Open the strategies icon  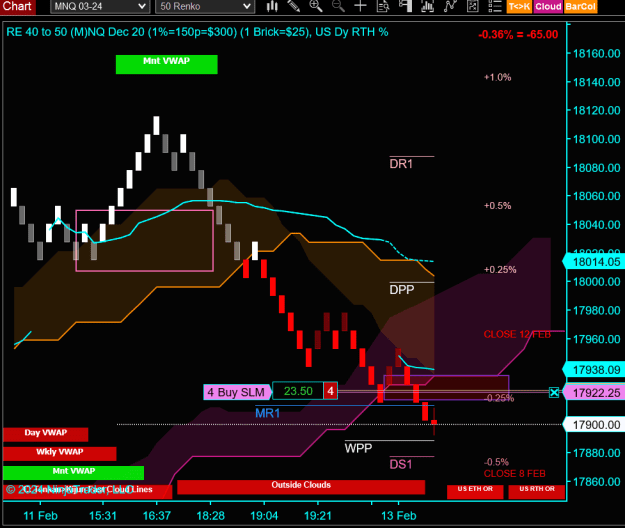(472, 6)
